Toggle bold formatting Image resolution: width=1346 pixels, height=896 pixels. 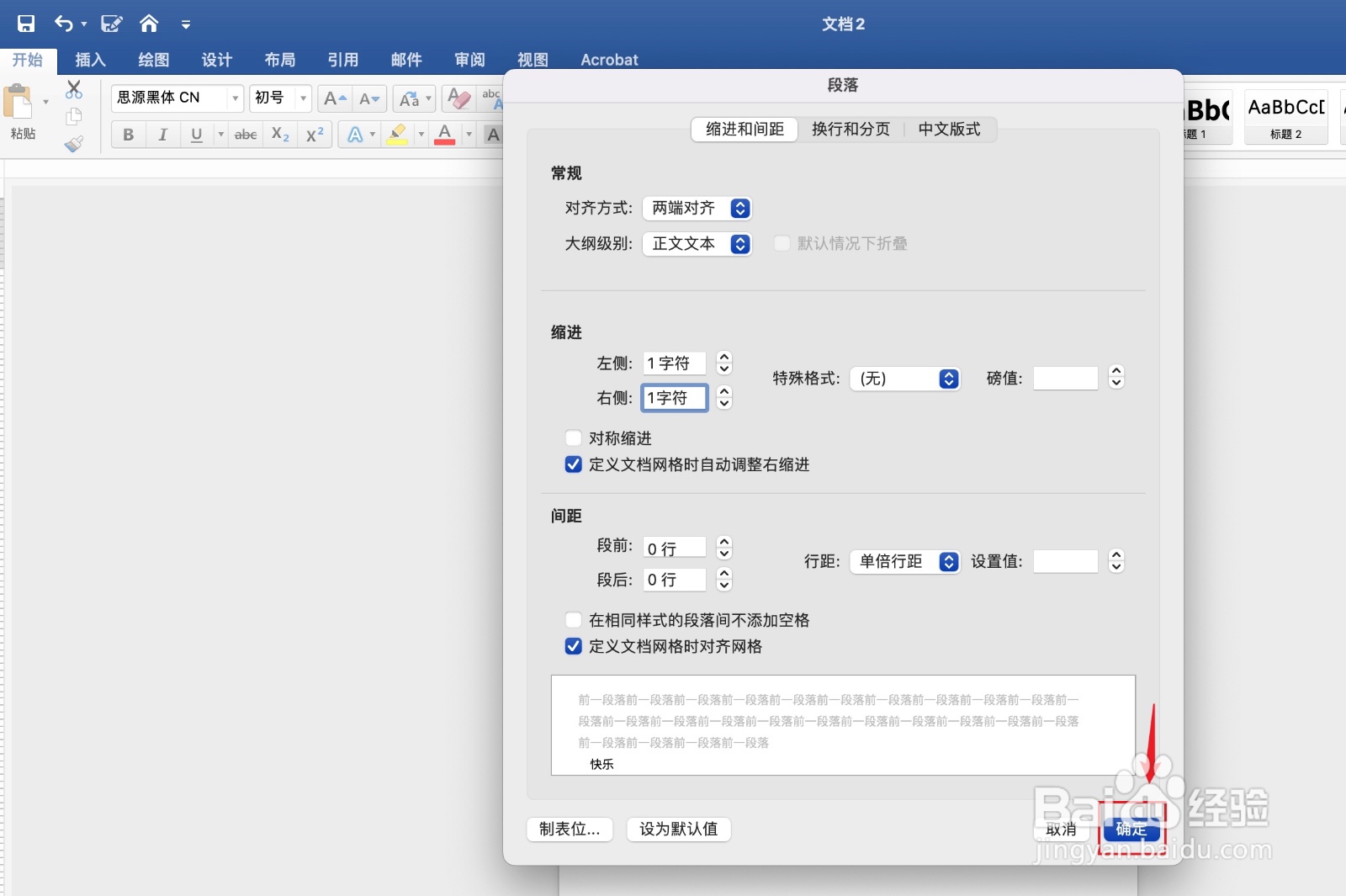click(128, 135)
